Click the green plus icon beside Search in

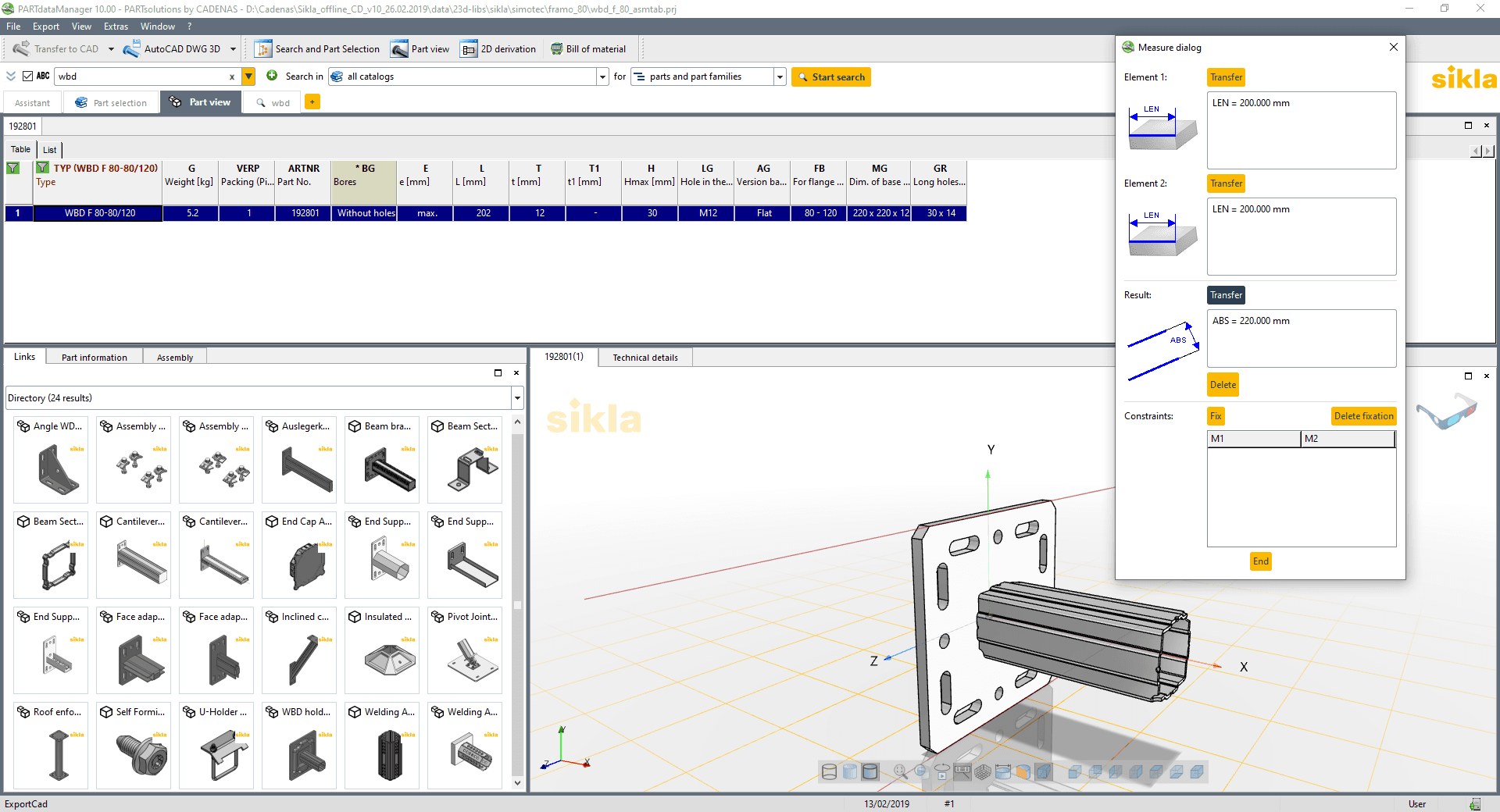(x=272, y=76)
